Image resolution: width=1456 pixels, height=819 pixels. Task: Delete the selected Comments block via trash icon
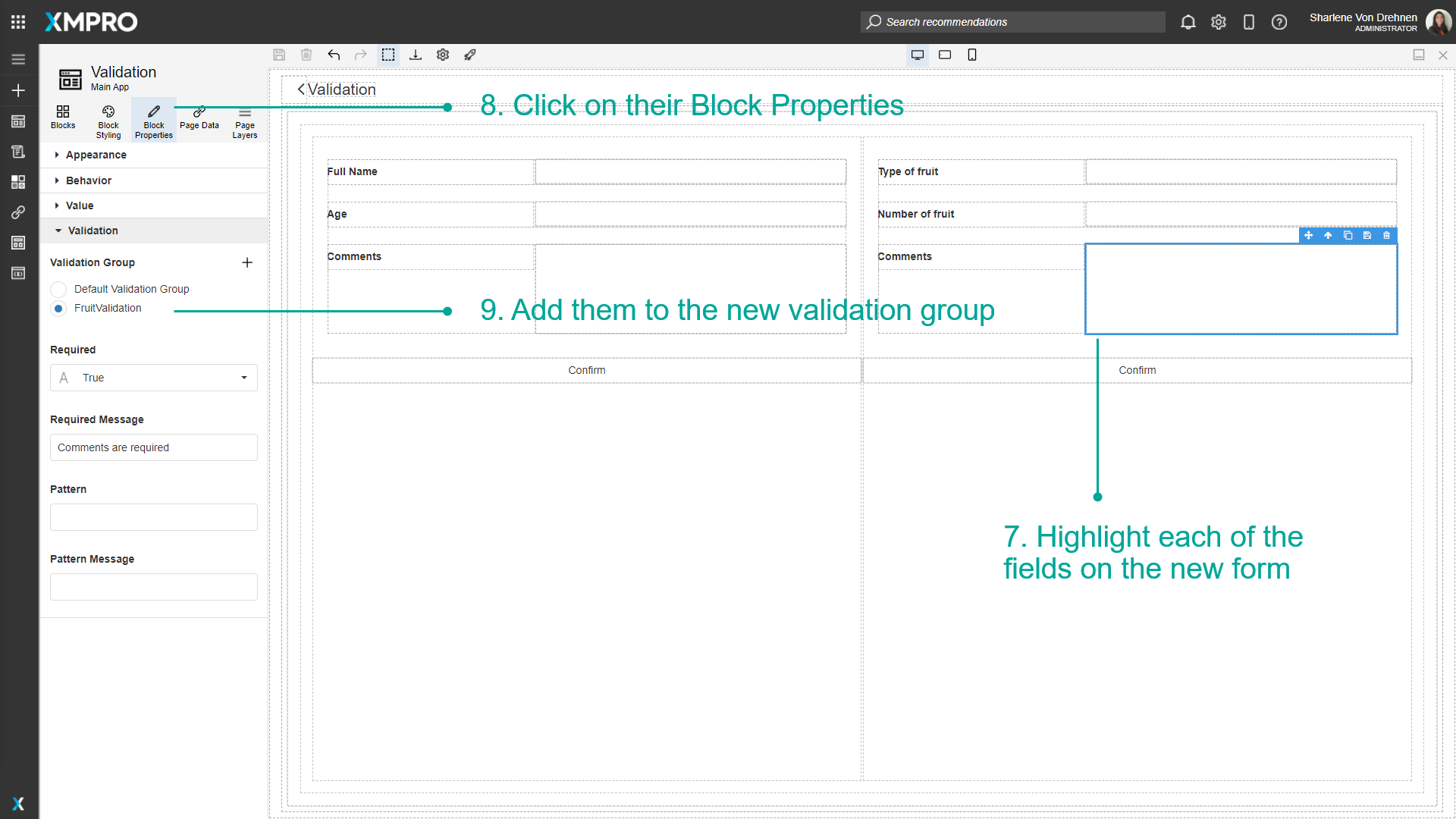(x=1387, y=236)
